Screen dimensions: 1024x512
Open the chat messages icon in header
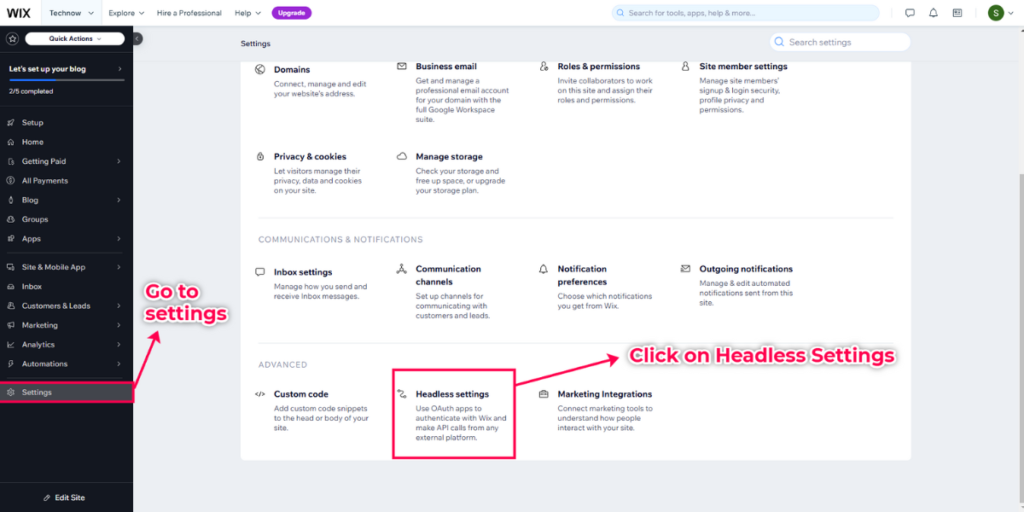[x=910, y=13]
